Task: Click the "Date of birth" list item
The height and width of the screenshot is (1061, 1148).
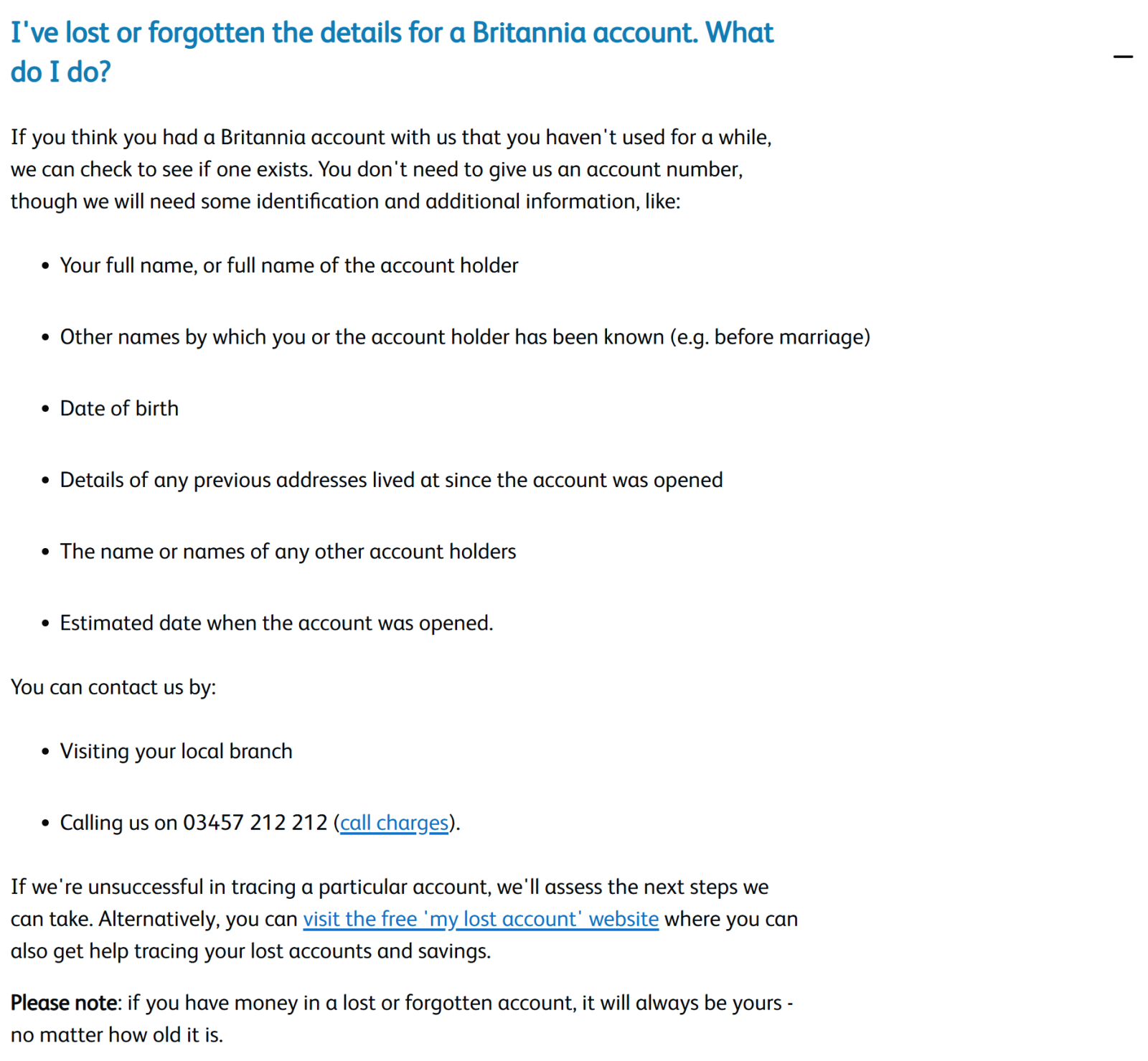Action: click(119, 408)
